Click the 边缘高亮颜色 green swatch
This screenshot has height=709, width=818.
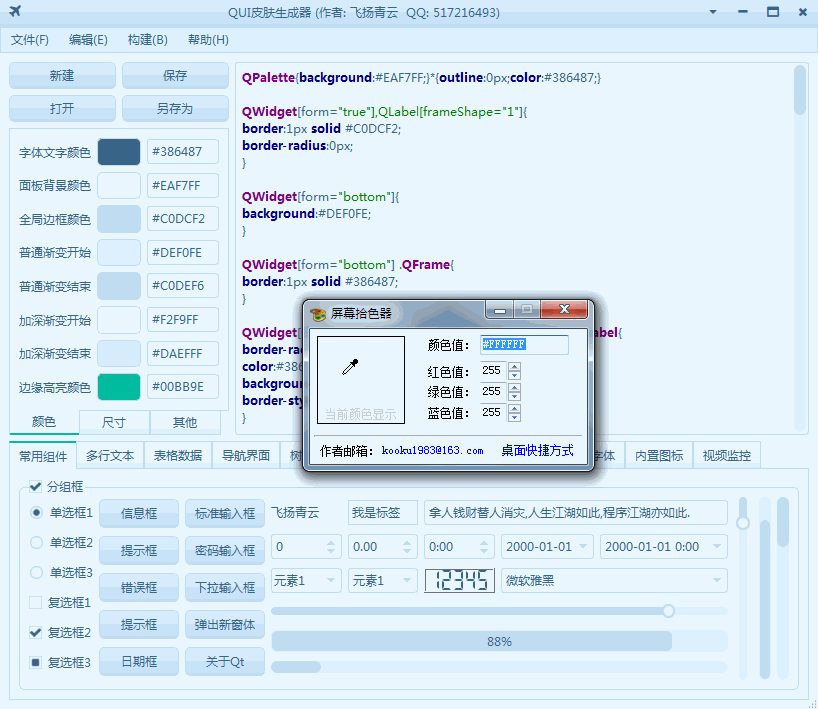(119, 387)
